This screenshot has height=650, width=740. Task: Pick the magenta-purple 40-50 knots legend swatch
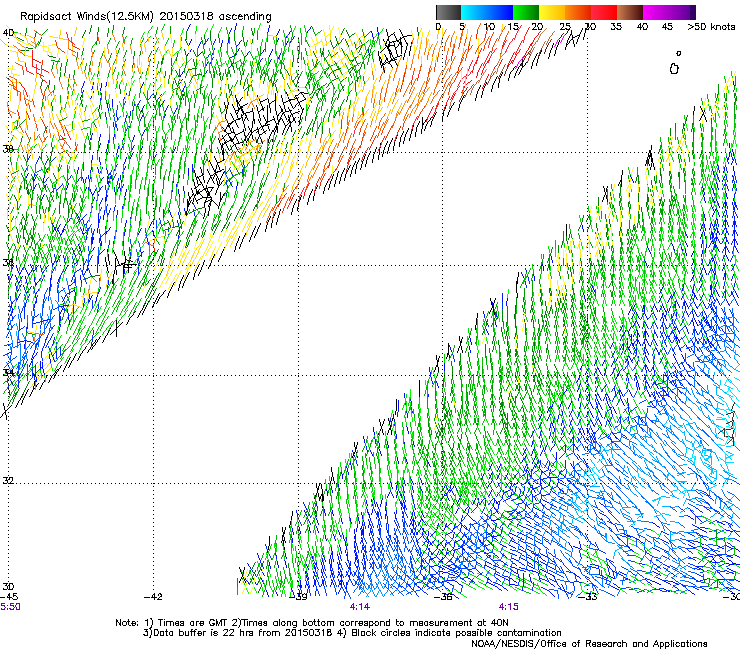point(669,12)
